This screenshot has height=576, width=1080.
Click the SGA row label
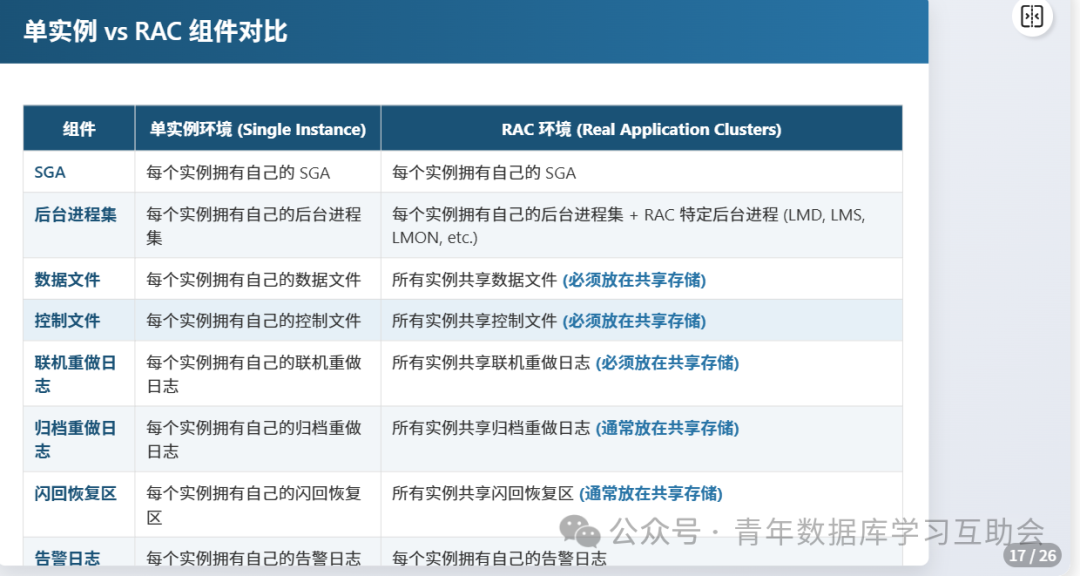pyautogui.click(x=50, y=172)
